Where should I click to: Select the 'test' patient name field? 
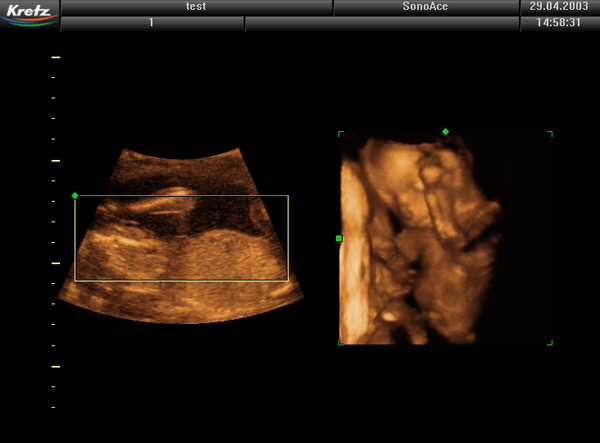click(x=196, y=7)
